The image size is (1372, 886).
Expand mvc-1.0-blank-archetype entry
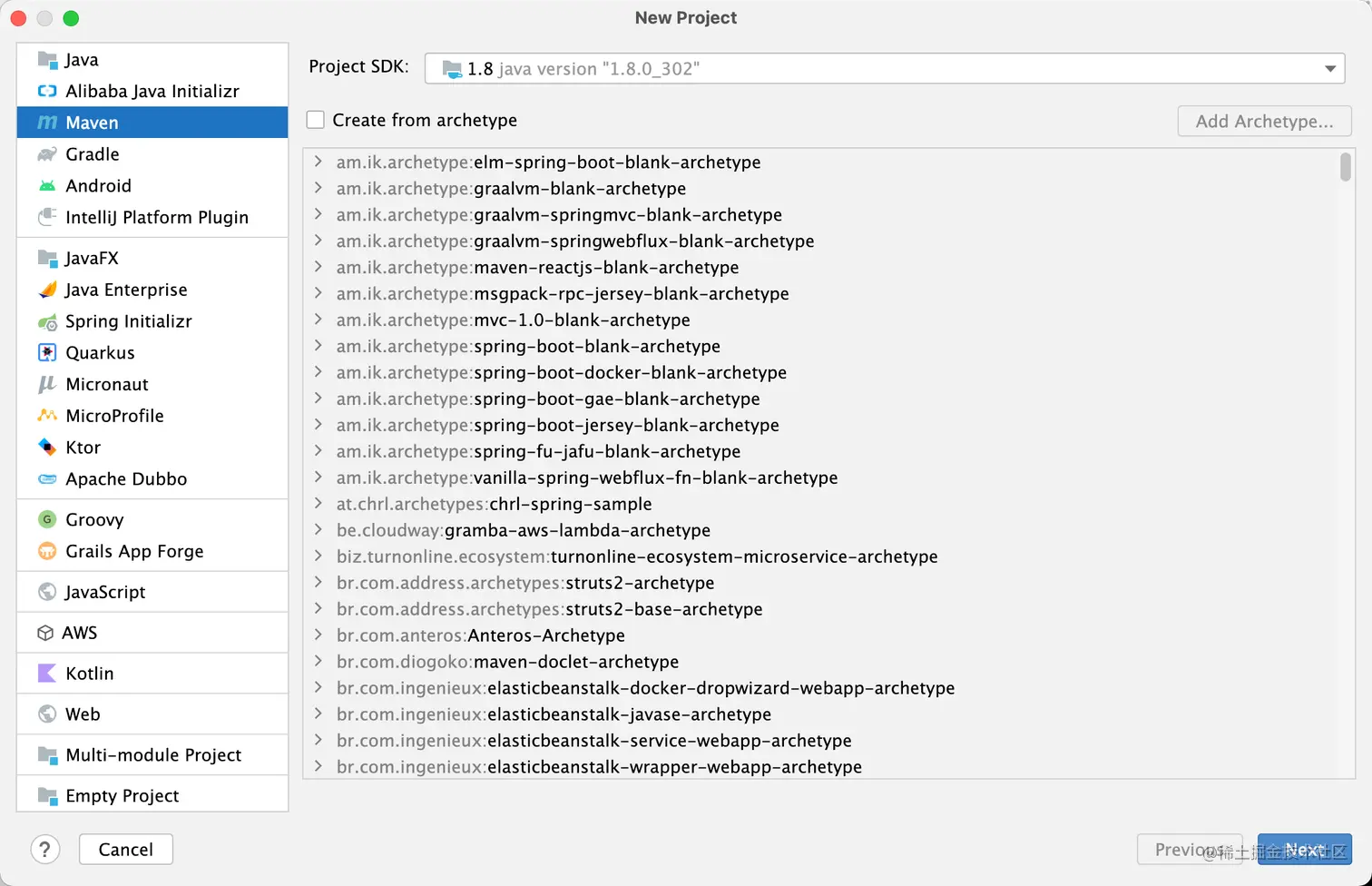[x=318, y=320]
